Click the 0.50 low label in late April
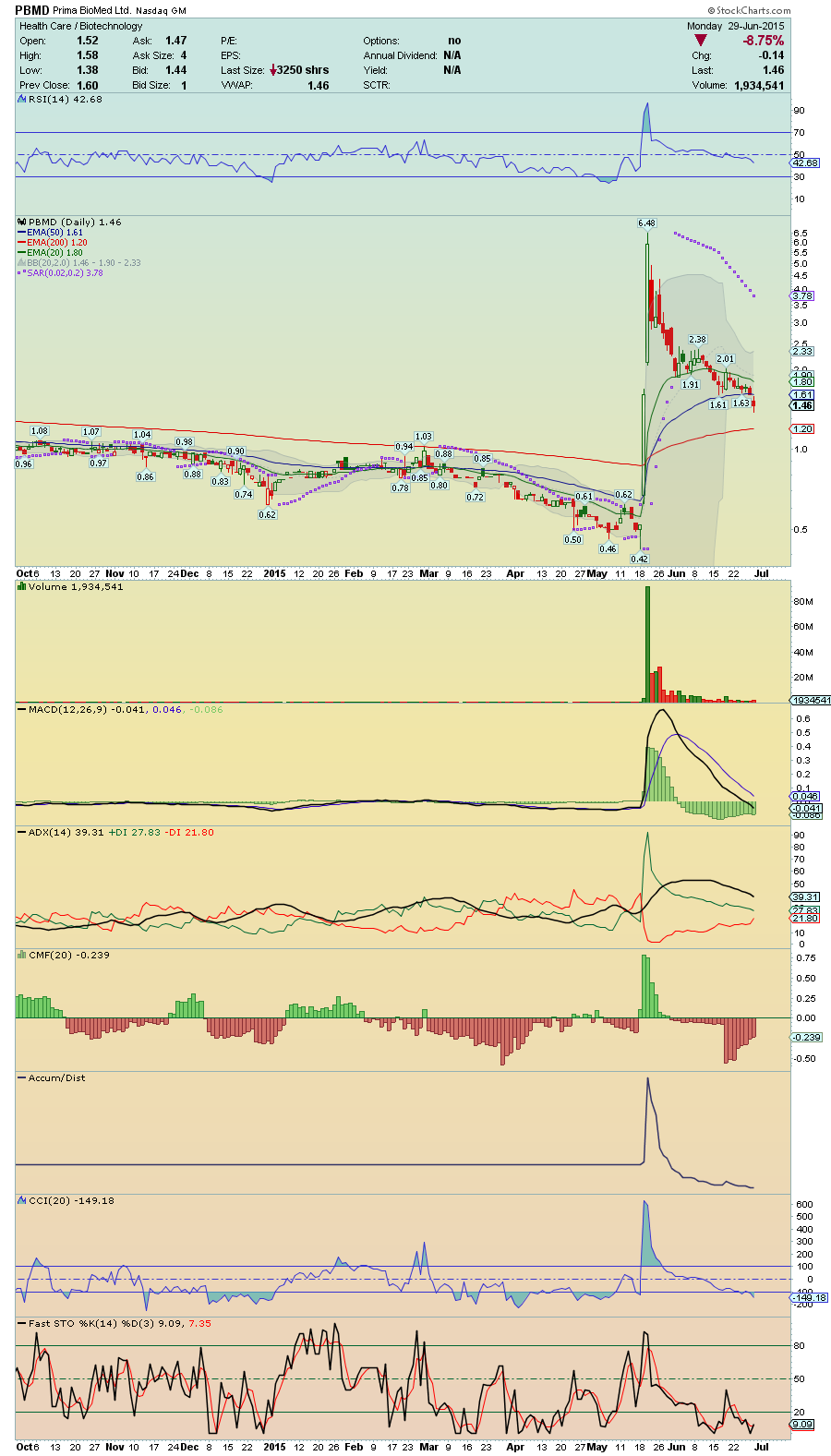This screenshot has width=831, height=1456. pos(573,539)
